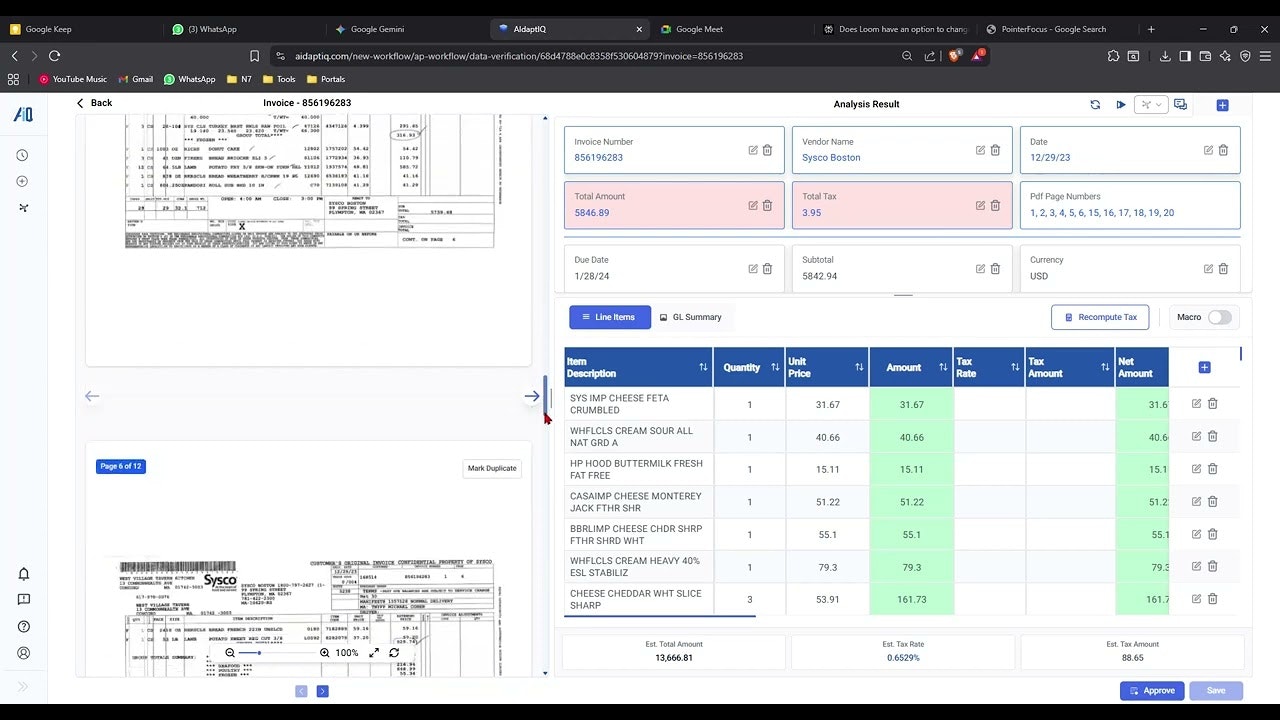Sort by Unit Price column
Image resolution: width=1280 pixels, height=720 pixels.
(x=859, y=367)
